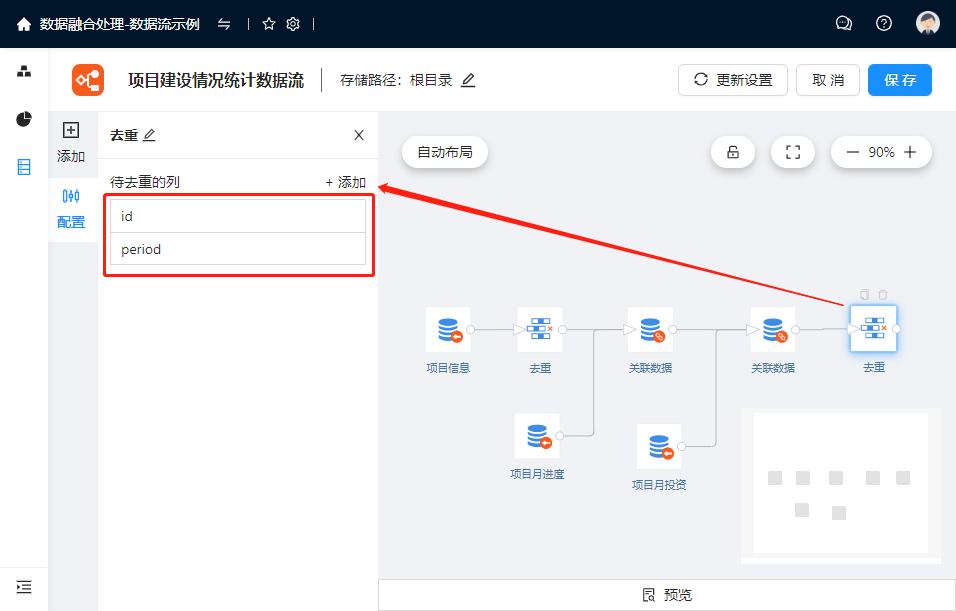This screenshot has width=956, height=611.
Task: Toggle fullscreen canvas view
Action: [793, 152]
